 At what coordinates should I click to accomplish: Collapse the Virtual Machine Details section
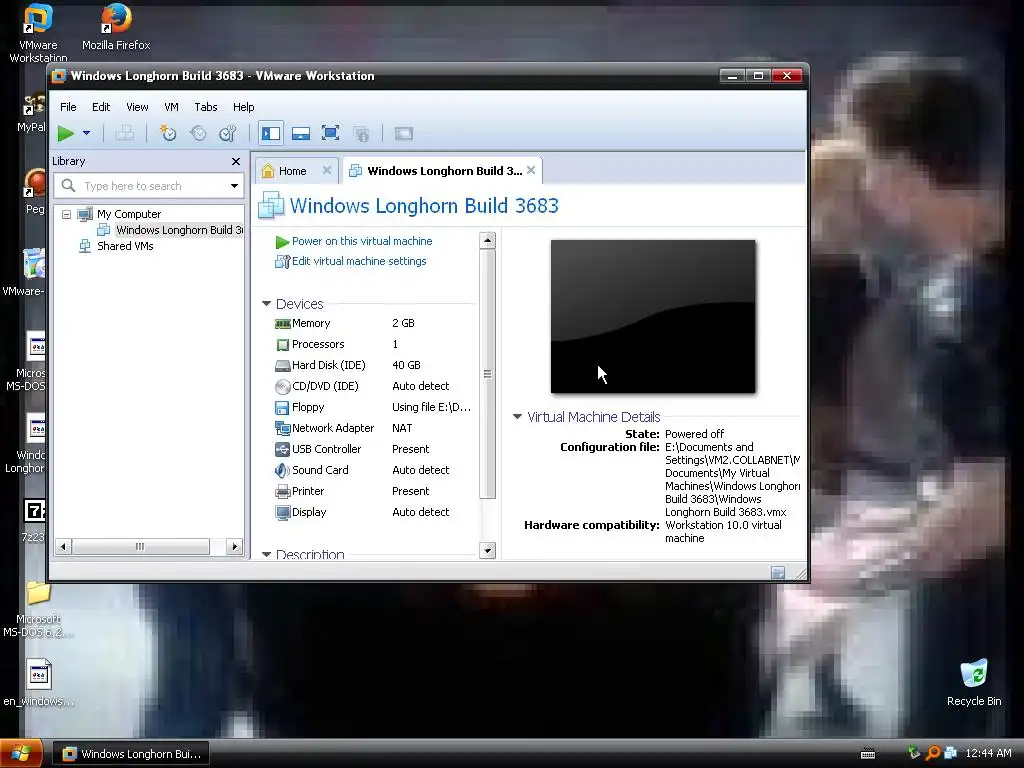517,417
